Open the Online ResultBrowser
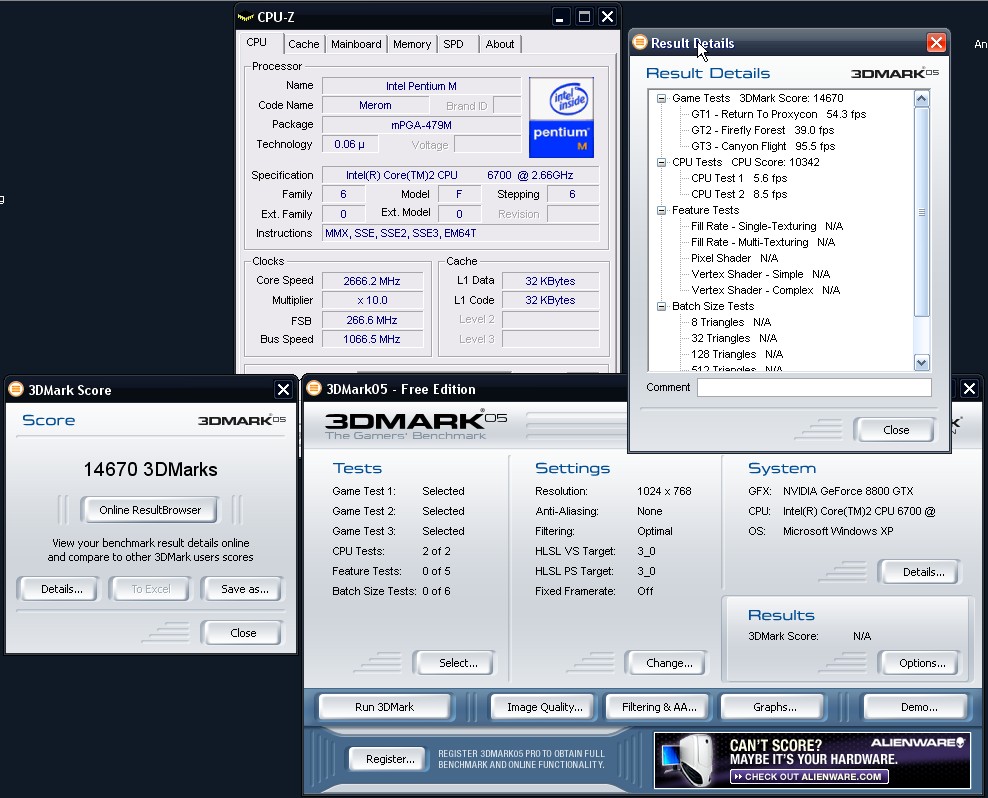Viewport: 988px width, 798px height. pyautogui.click(x=150, y=510)
